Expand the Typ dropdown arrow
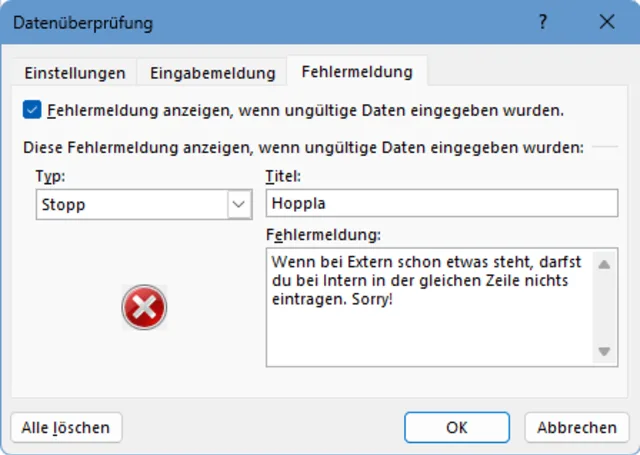640x455 pixels. pyautogui.click(x=238, y=204)
